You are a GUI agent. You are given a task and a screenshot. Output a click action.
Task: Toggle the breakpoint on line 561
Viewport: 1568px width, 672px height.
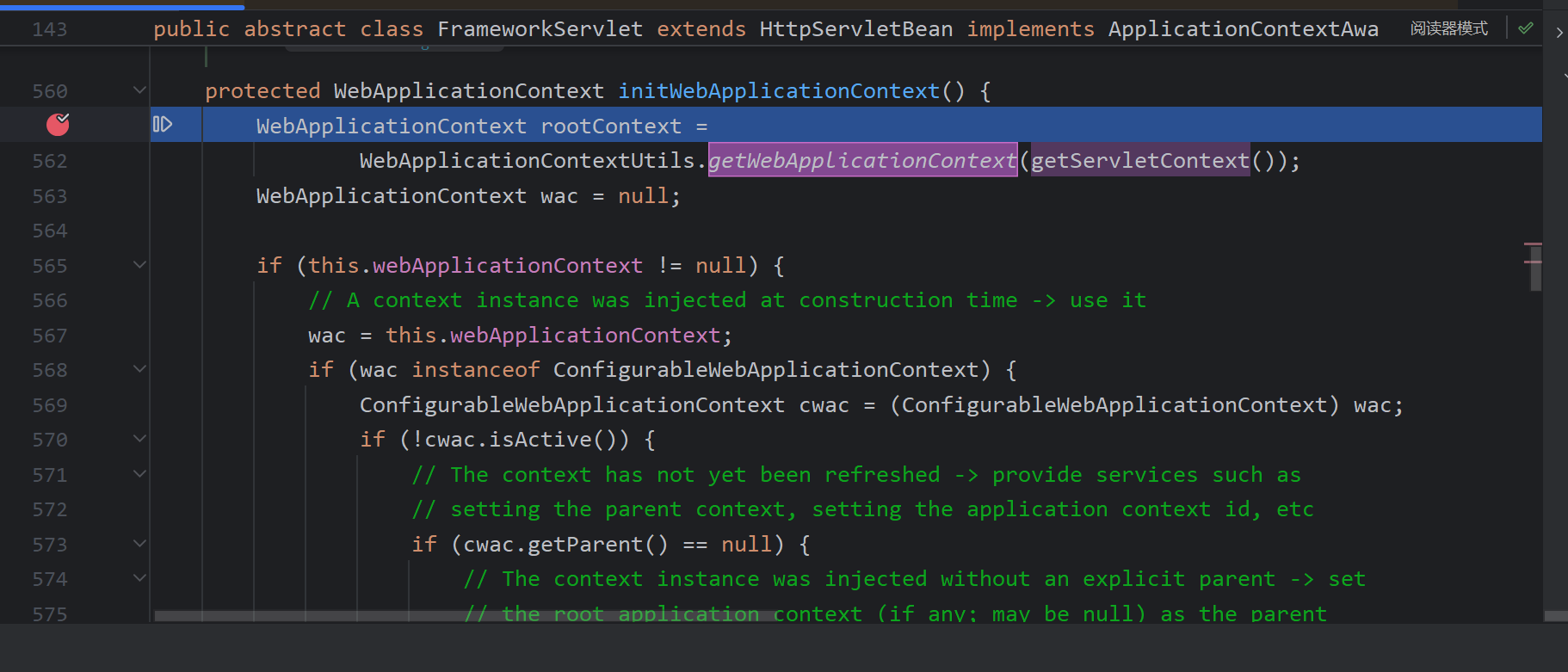pyautogui.click(x=58, y=125)
